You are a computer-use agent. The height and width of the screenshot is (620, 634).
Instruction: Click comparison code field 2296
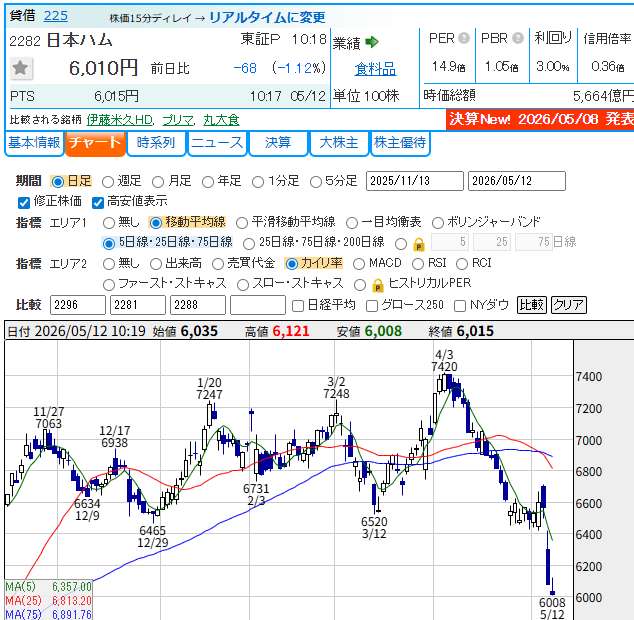pyautogui.click(x=78, y=305)
